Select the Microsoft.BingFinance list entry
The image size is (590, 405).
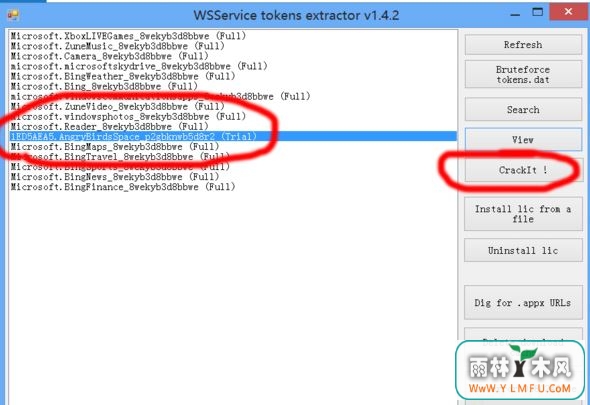(x=123, y=187)
